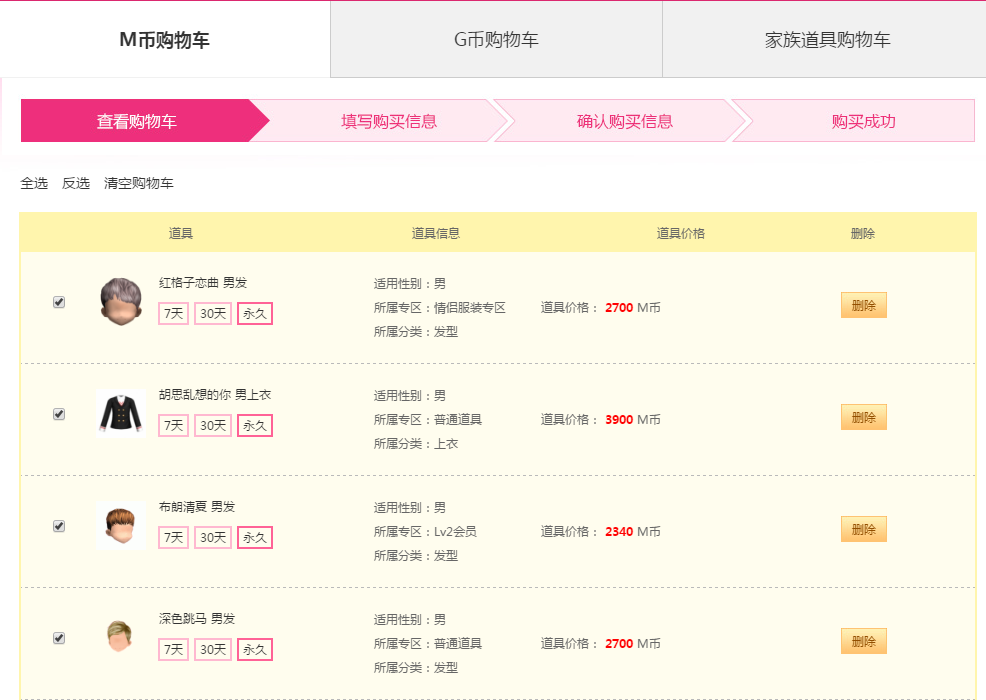
Task: Click the 道具 column header
Action: tap(180, 233)
